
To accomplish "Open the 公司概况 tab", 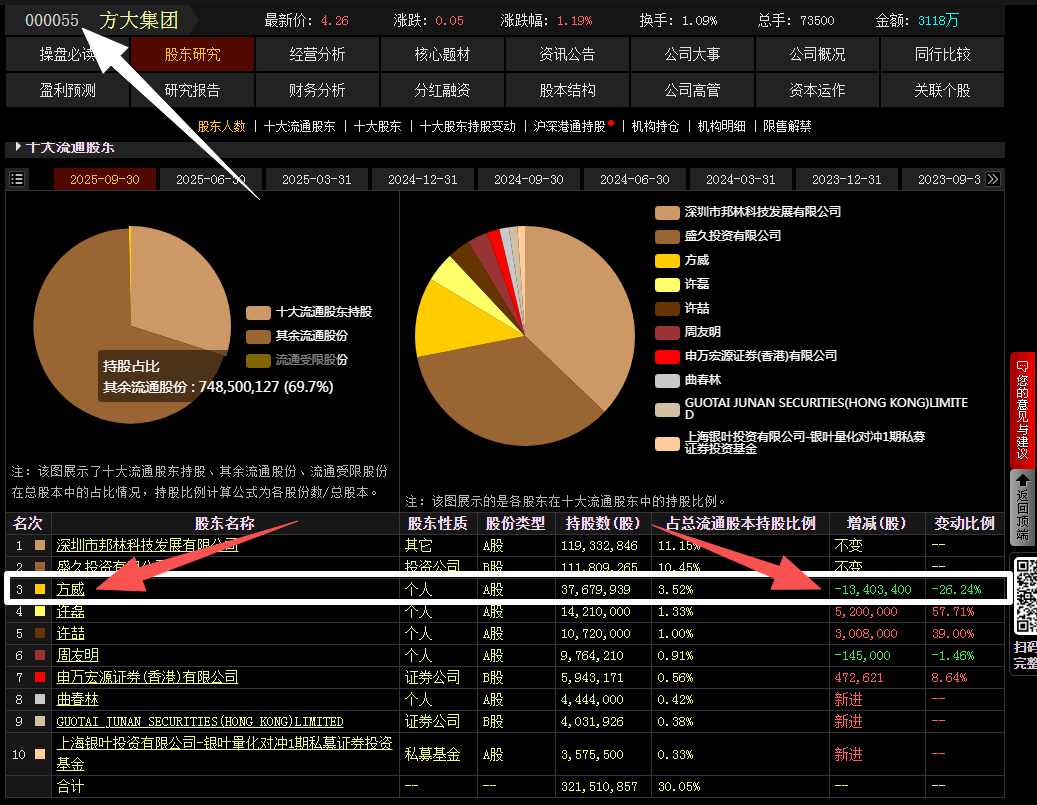I will [x=817, y=54].
